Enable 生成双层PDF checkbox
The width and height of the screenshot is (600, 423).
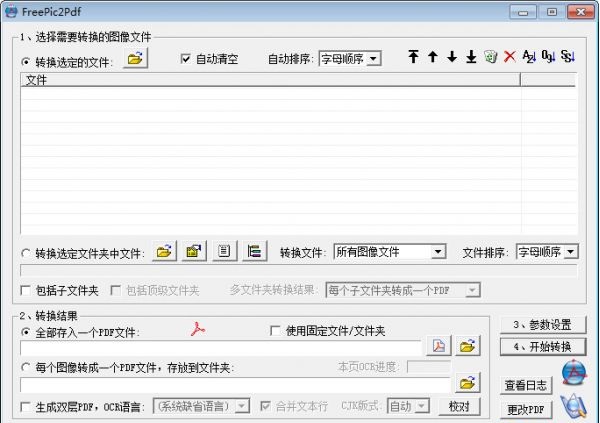coord(26,406)
